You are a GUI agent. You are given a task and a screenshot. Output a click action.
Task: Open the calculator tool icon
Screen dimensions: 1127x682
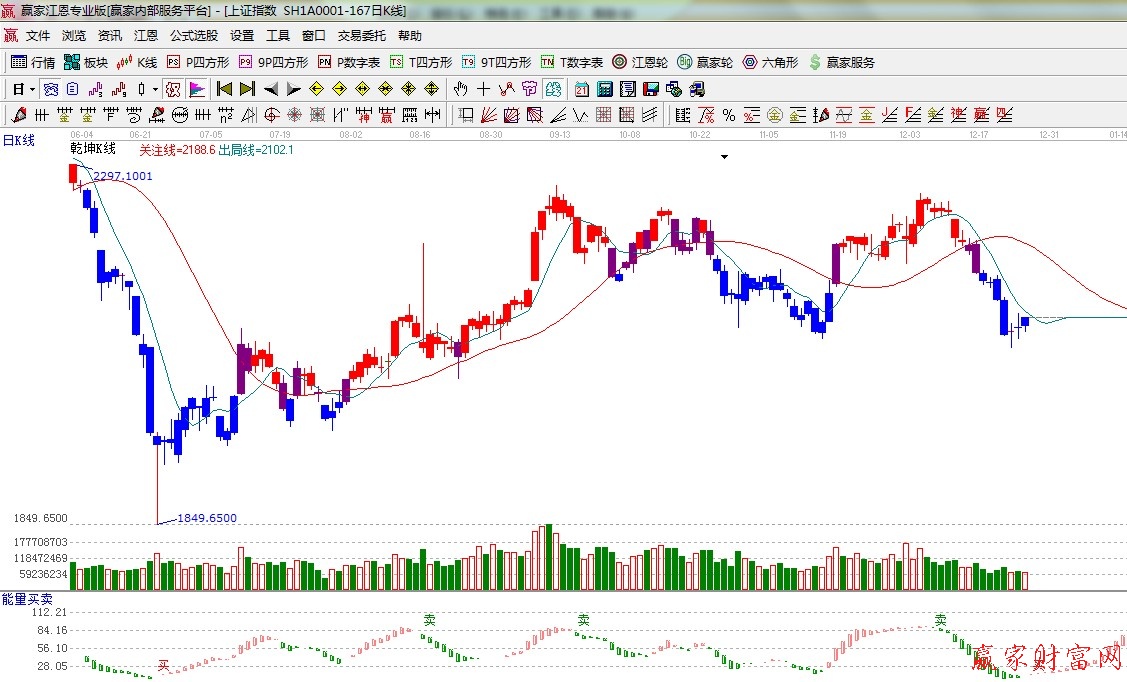[x=604, y=89]
